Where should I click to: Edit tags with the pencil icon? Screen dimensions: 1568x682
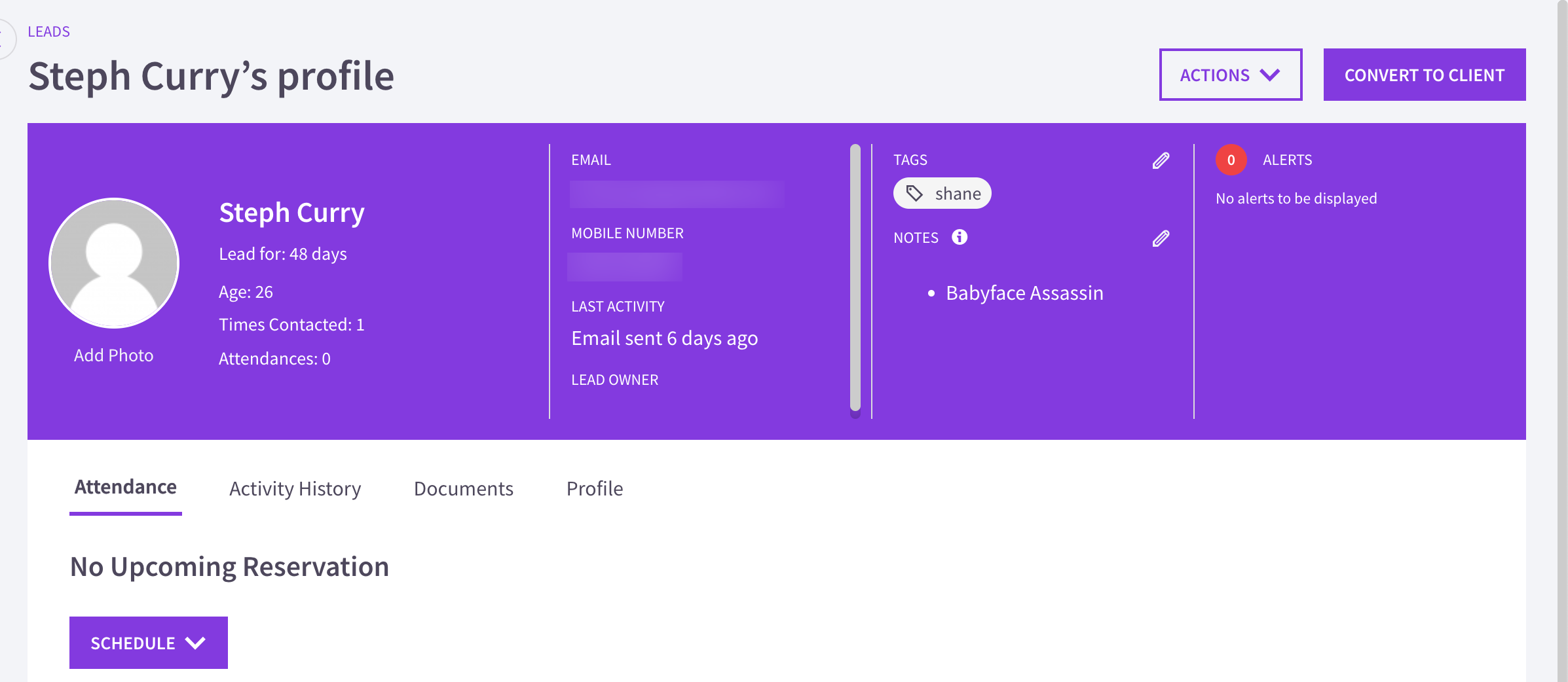pyautogui.click(x=1161, y=160)
